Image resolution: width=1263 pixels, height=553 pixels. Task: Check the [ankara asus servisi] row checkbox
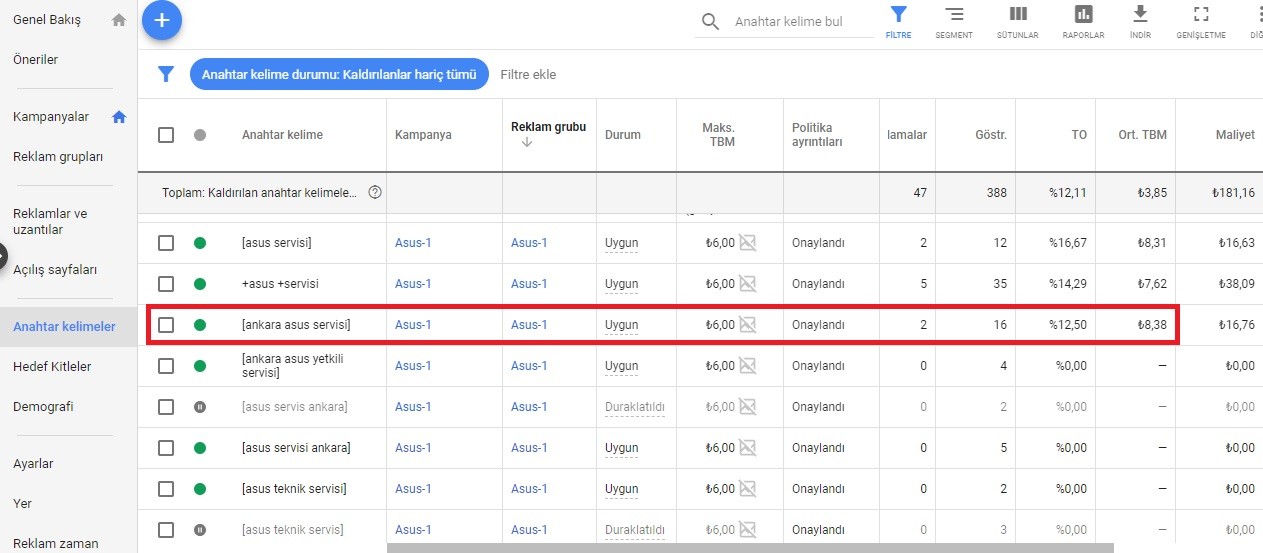[x=166, y=325]
